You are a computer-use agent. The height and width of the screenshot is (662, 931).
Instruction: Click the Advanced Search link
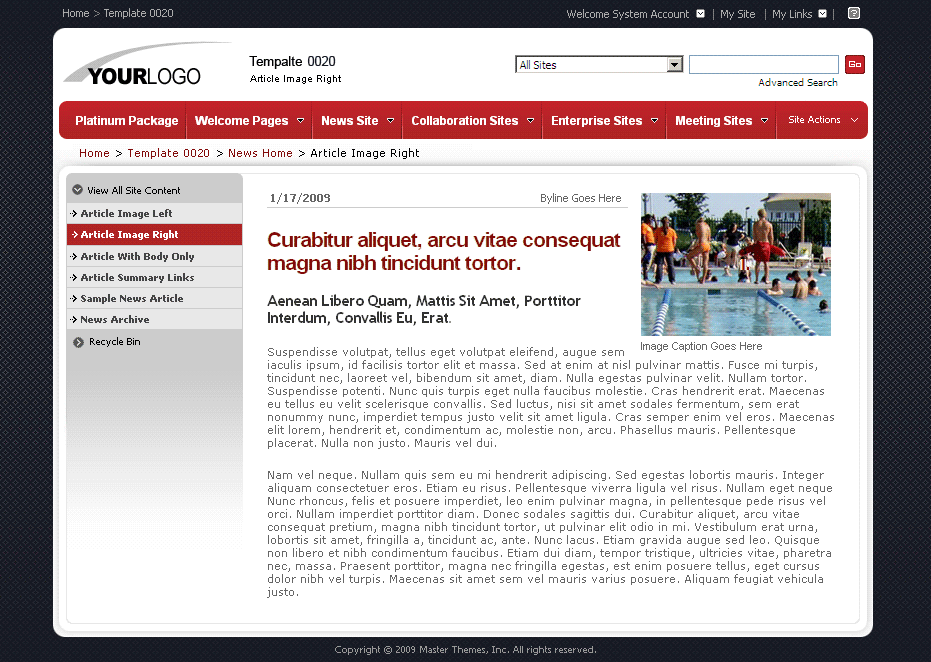tap(797, 83)
